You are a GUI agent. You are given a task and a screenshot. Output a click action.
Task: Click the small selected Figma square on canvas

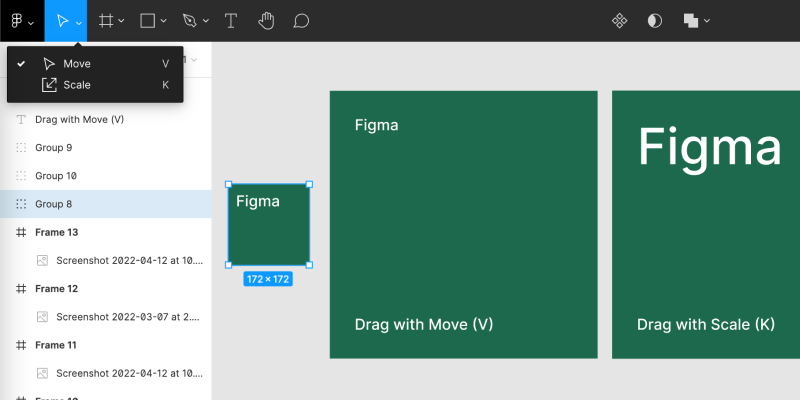[269, 224]
